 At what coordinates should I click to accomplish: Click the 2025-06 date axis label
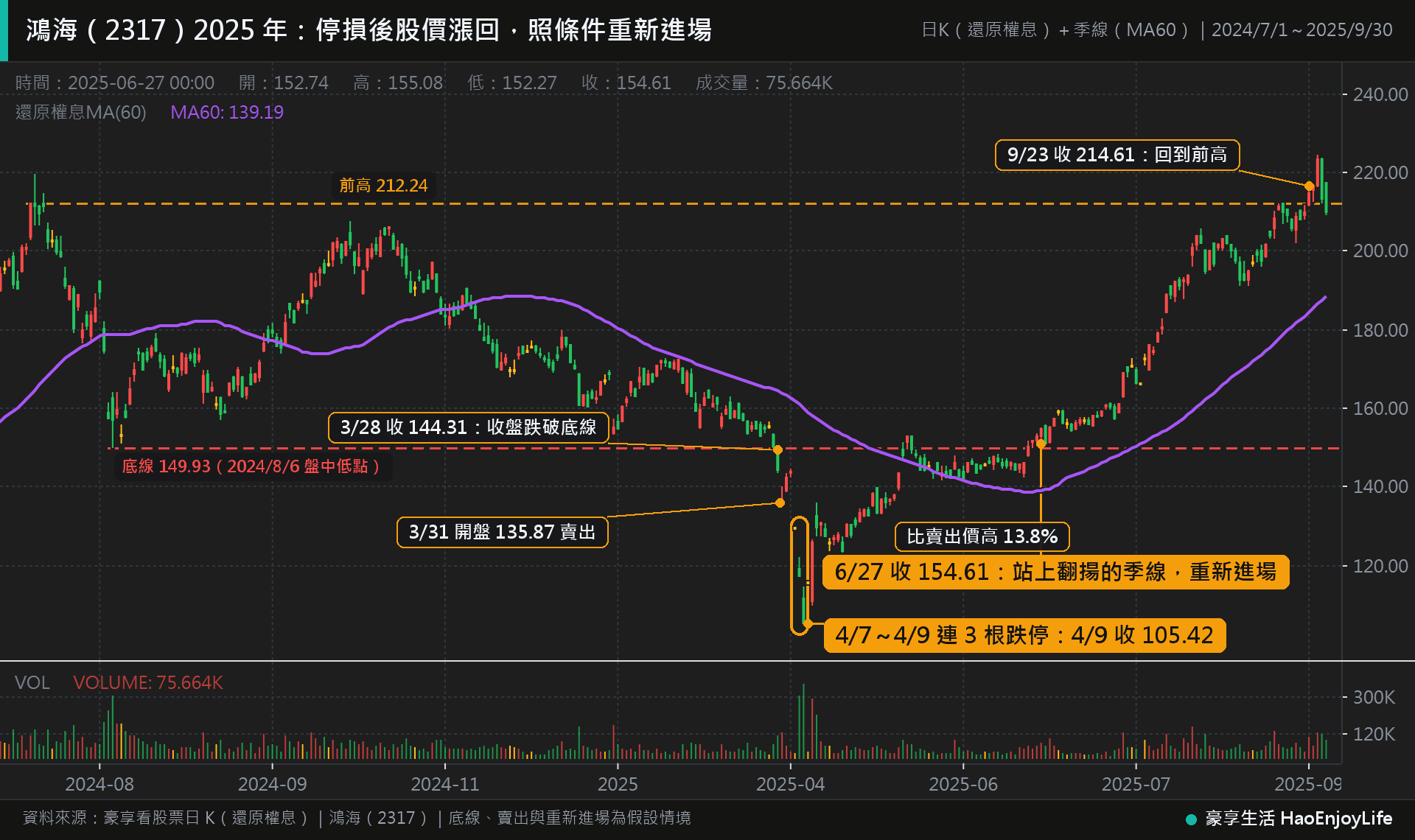pos(963,784)
